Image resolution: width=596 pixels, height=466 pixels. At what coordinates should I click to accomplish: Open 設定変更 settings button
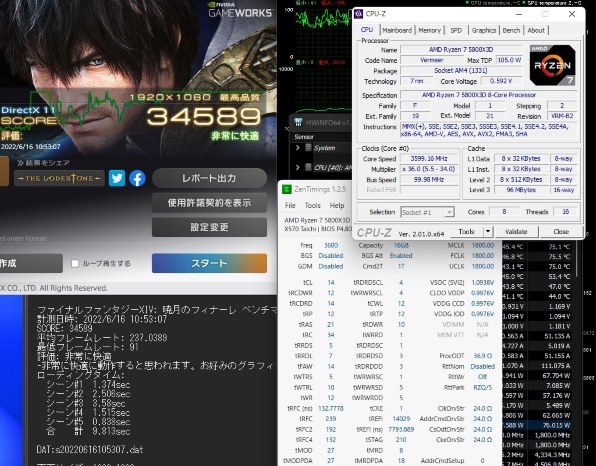[209, 227]
